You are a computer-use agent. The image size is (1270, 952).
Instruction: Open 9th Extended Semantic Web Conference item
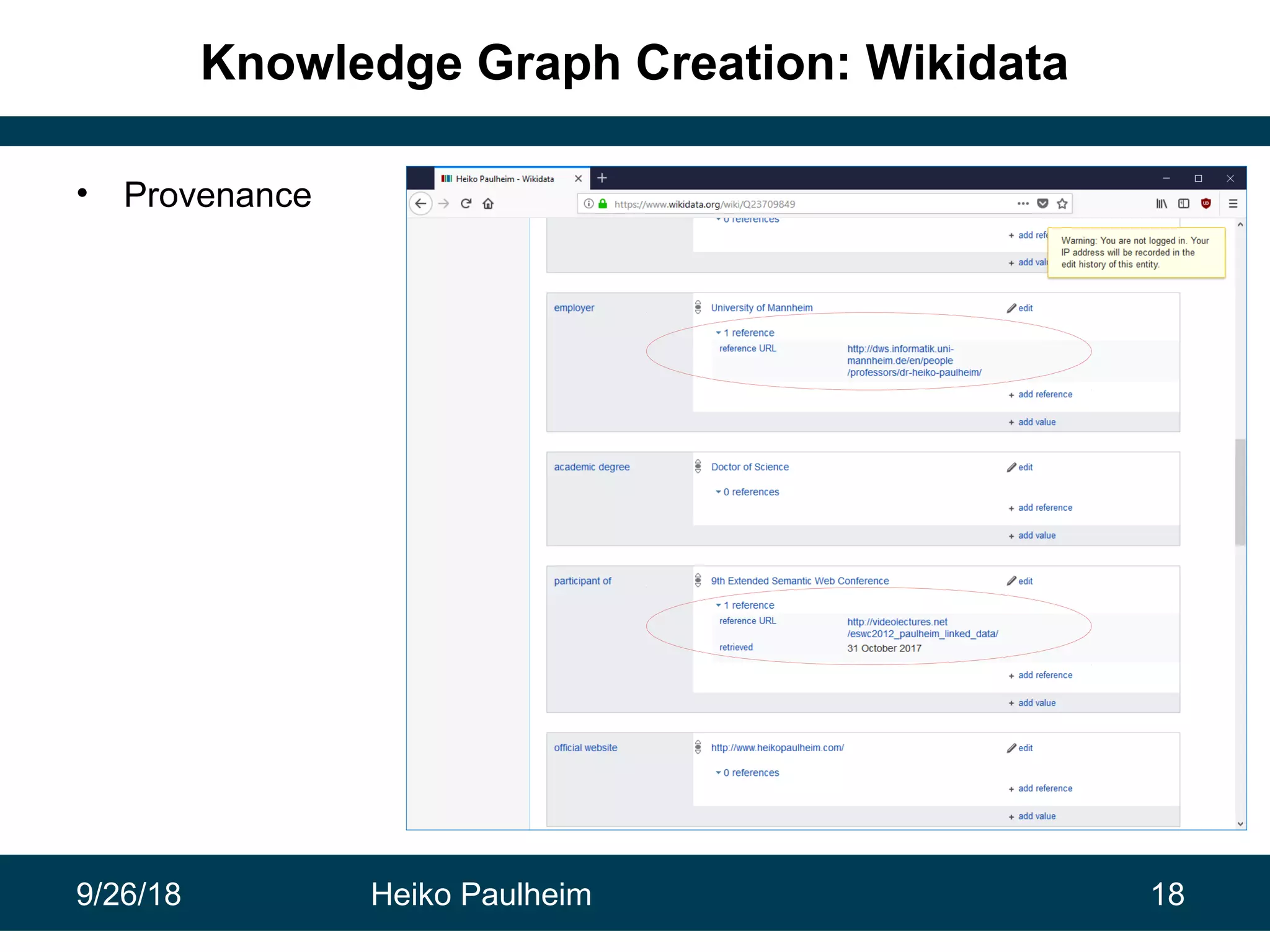point(800,581)
